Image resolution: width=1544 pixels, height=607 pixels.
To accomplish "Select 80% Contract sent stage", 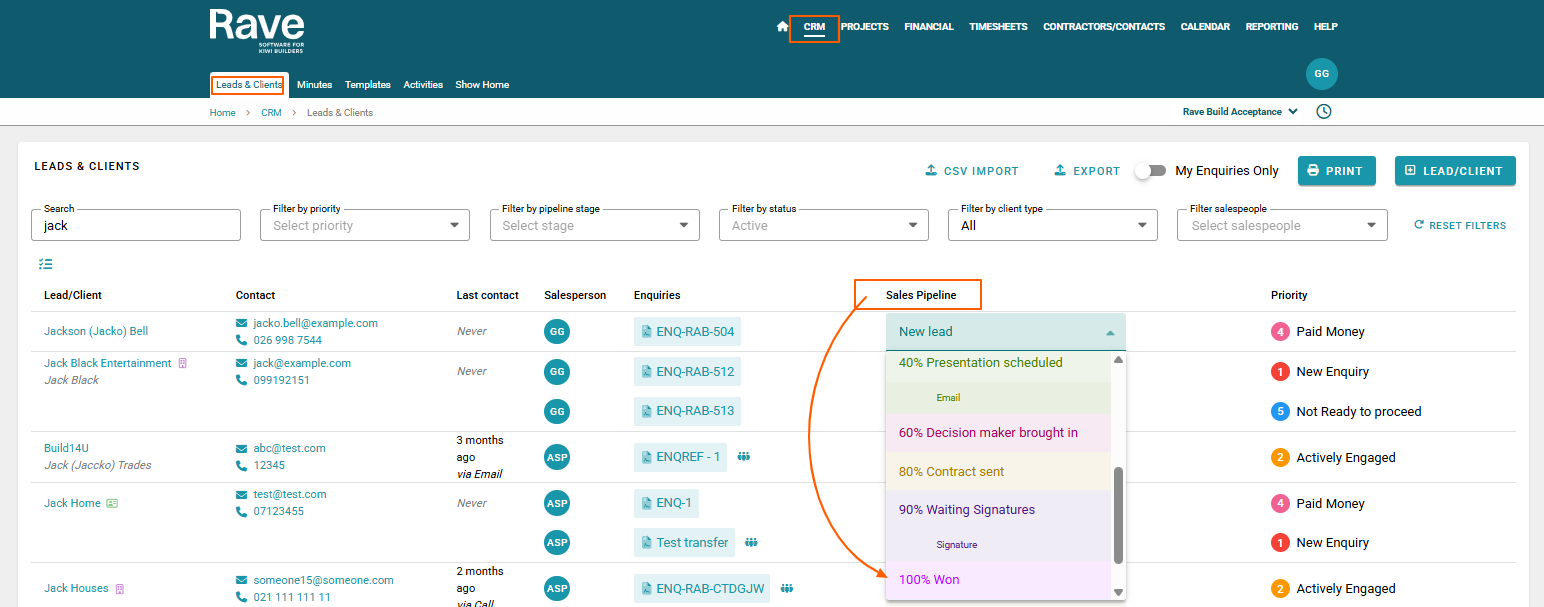I will coord(998,472).
